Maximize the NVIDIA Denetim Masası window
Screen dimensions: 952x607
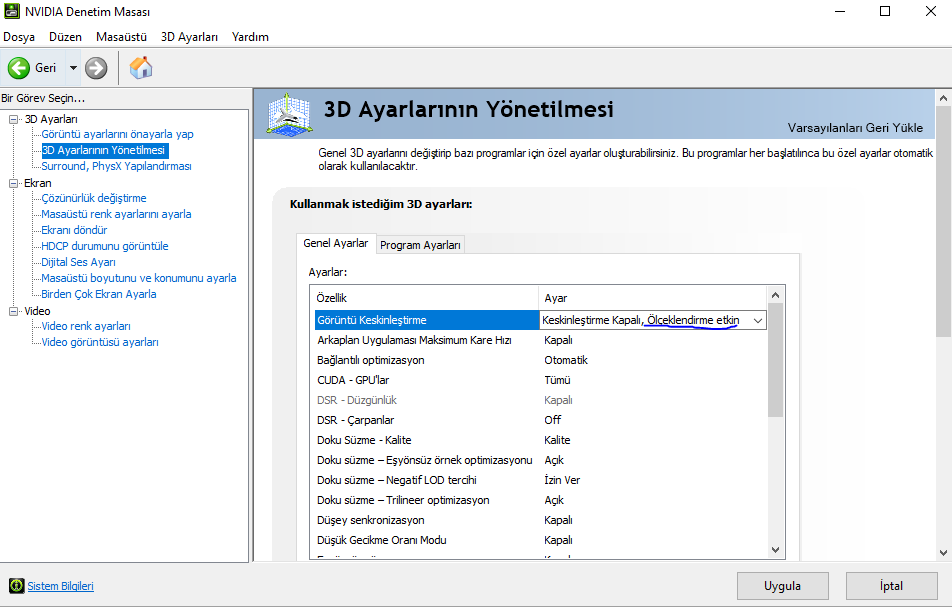point(885,12)
